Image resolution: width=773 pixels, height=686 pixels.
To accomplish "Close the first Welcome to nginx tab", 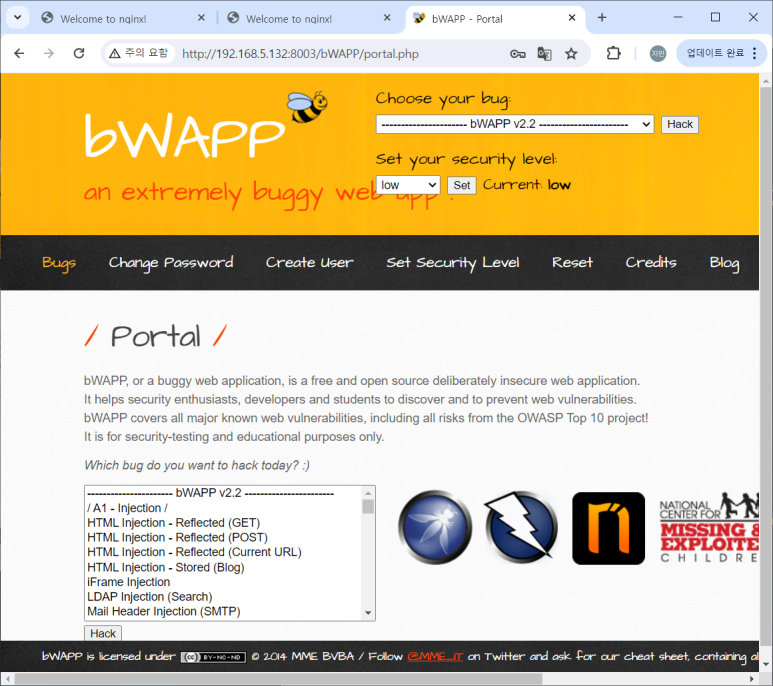I will tap(201, 18).
